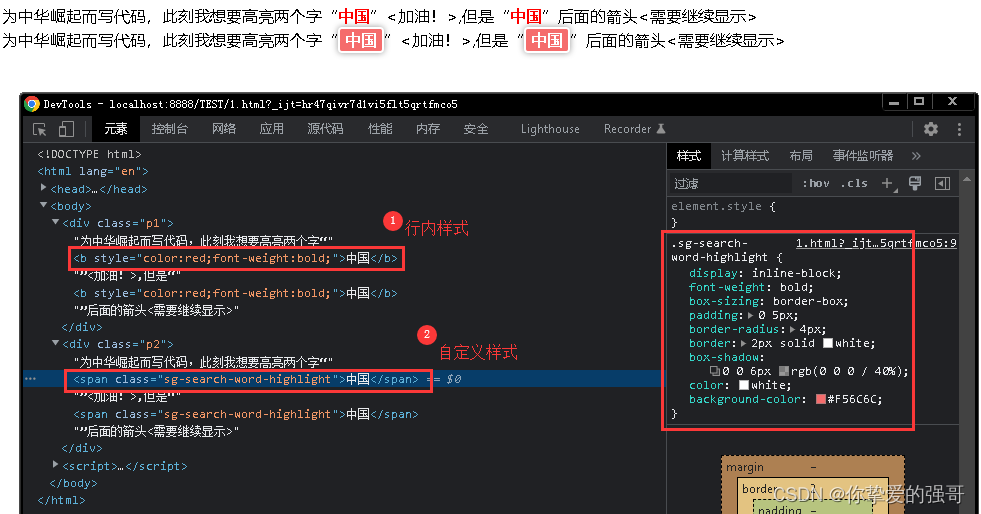Select the DOCTYPE html row
Image resolution: width=981 pixels, height=514 pixels.
[x=89, y=154]
